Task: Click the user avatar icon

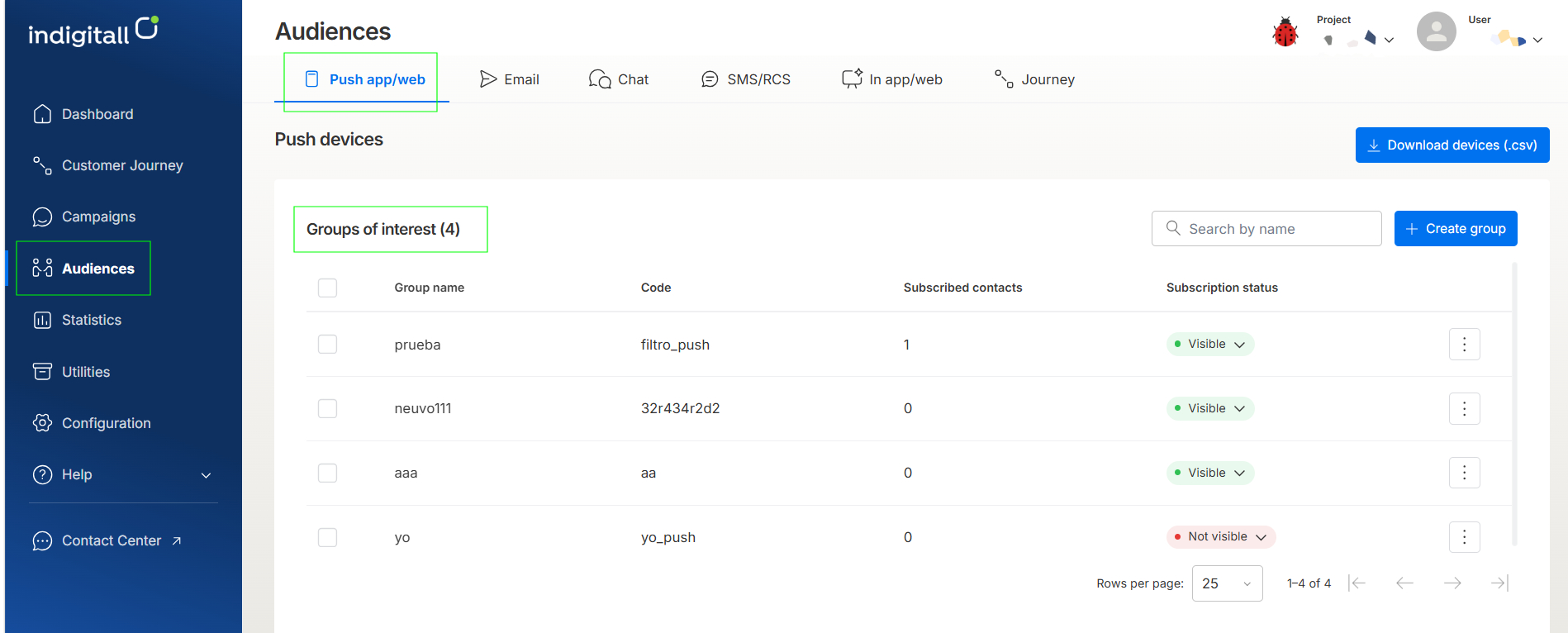Action: tap(1436, 31)
